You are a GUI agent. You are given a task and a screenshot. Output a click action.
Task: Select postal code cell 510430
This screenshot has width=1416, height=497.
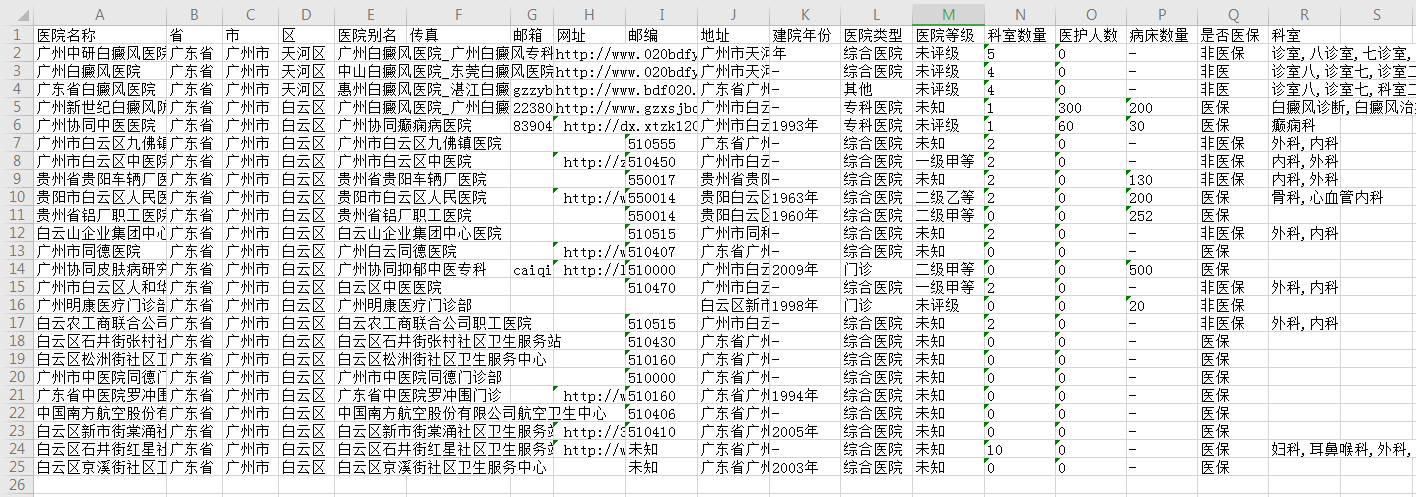coord(661,341)
